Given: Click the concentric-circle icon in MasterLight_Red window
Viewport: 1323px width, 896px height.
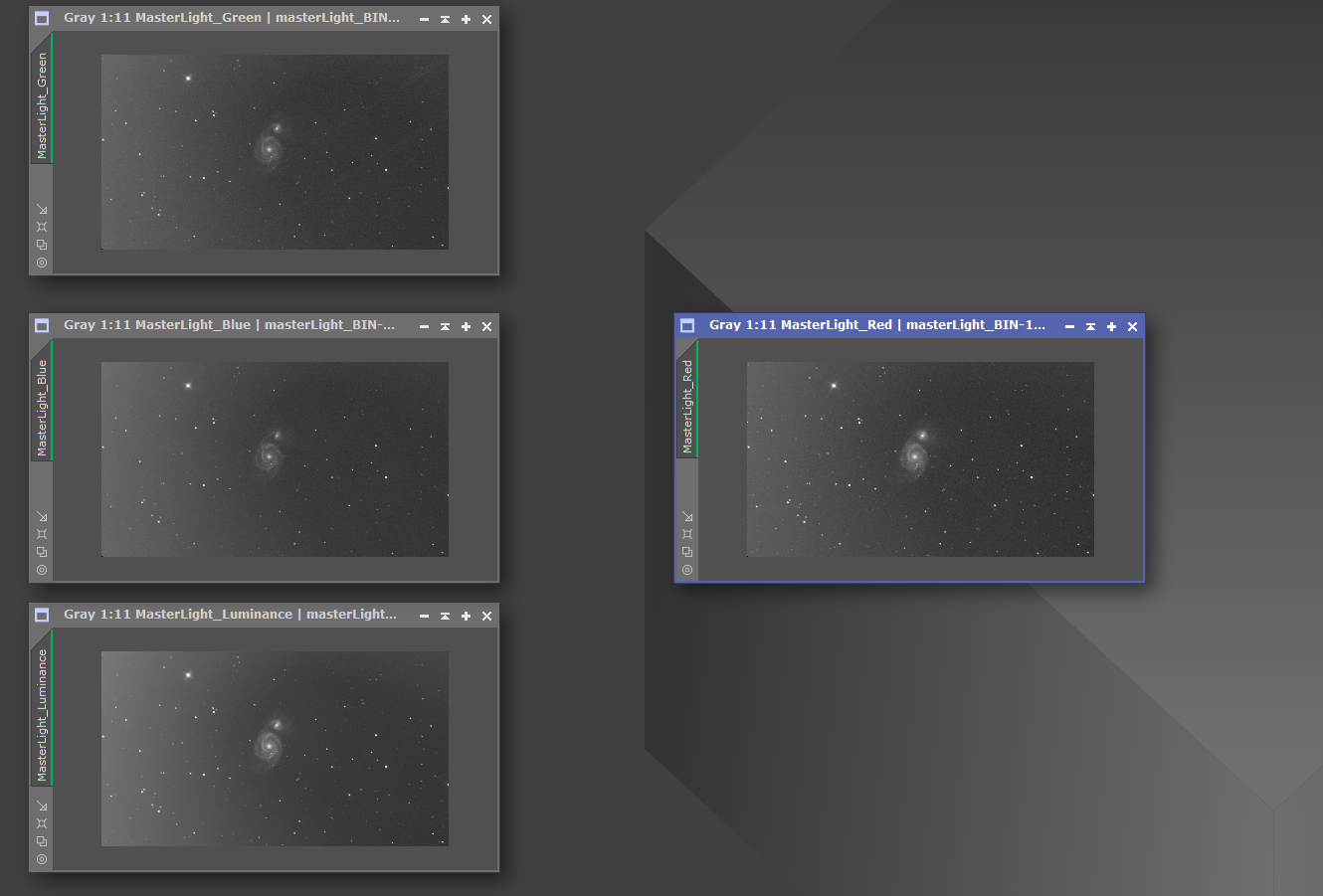Looking at the screenshot, I should 687,570.
